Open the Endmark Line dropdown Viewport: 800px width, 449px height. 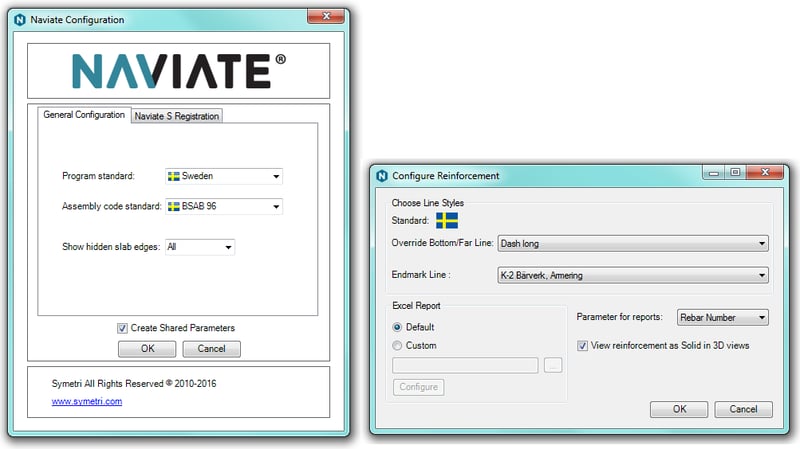pyautogui.click(x=633, y=276)
